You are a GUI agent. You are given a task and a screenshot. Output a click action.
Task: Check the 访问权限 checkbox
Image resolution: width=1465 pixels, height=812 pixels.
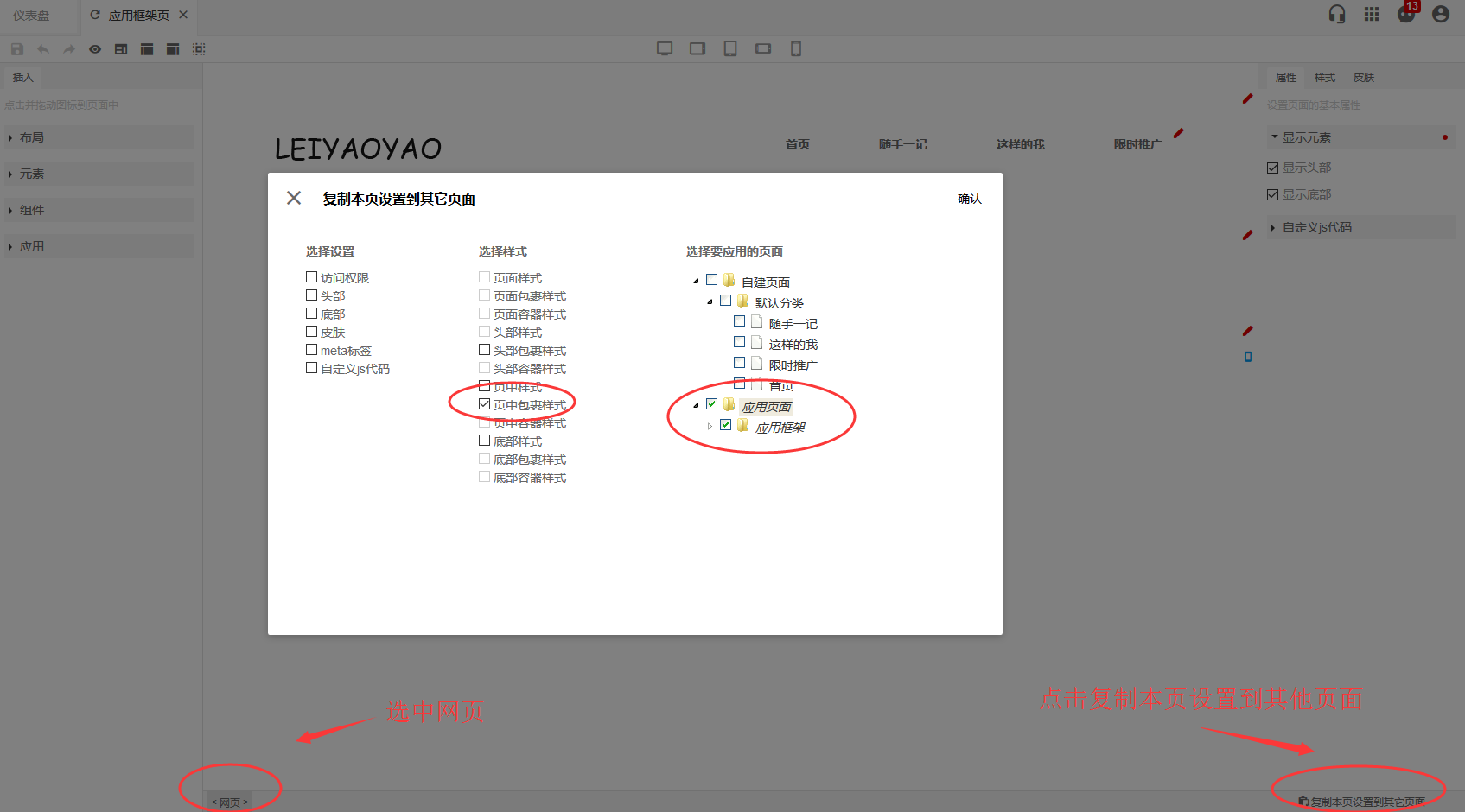[312, 277]
